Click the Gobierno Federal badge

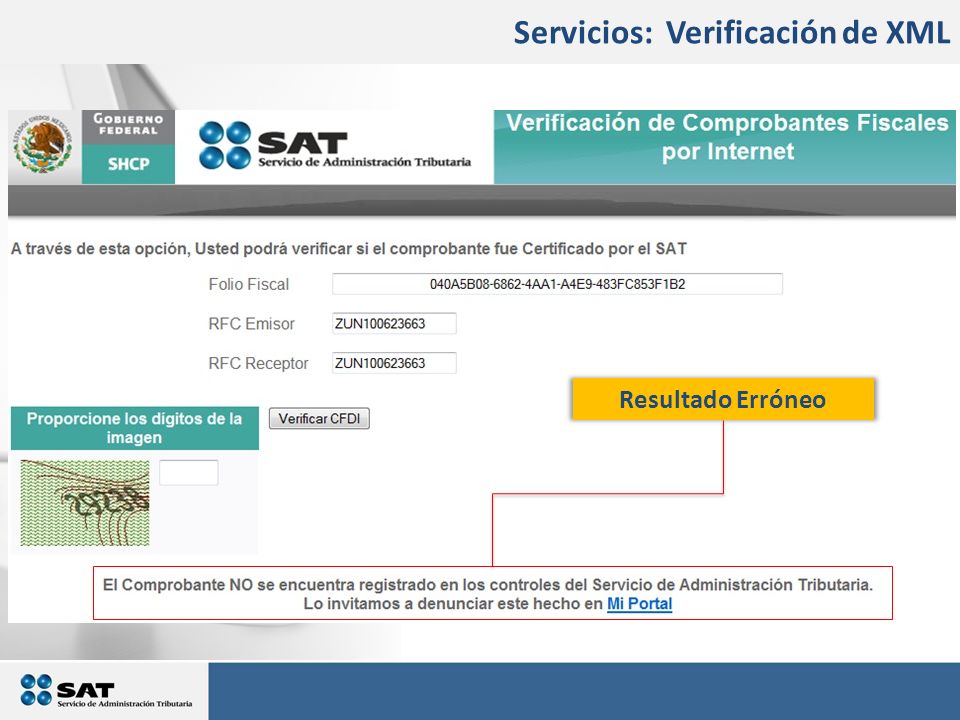tap(129, 127)
